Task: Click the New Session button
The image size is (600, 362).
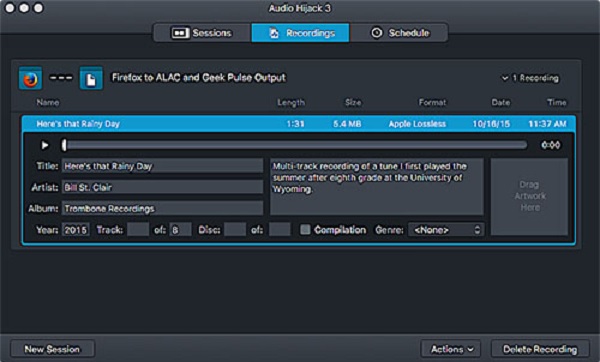Action: 52,349
